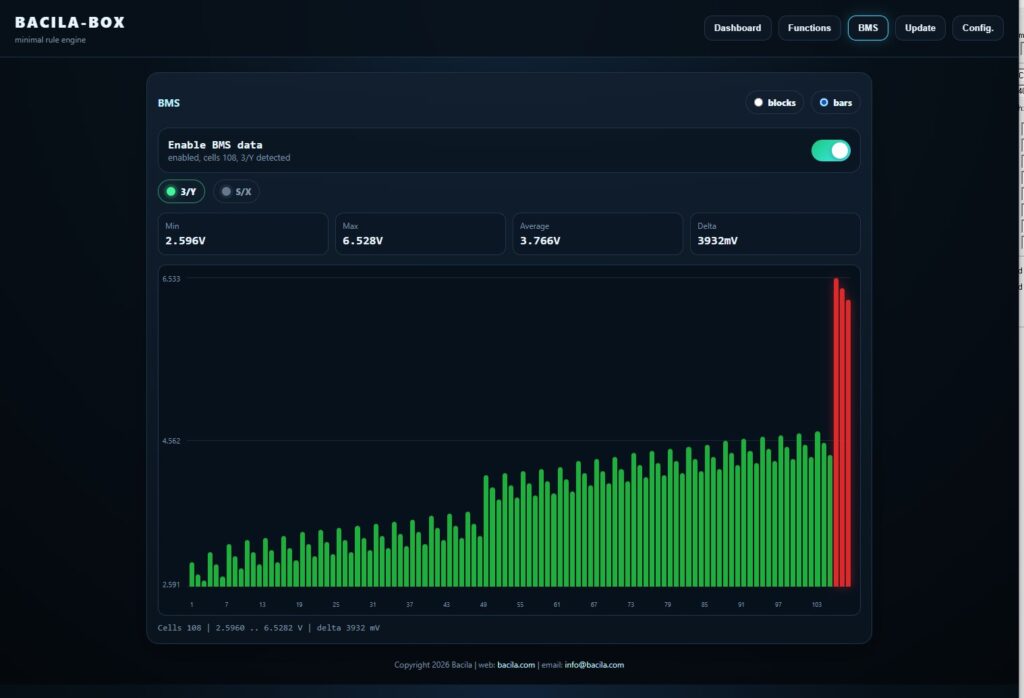Click the grey status dot on S/X
Screen dimensions: 1024x698
[226, 191]
